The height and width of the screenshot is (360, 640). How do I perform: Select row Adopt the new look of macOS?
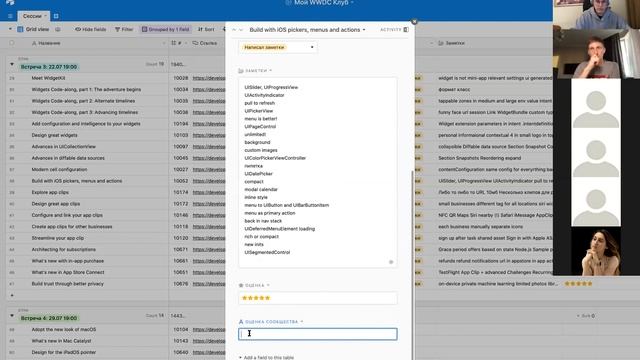coord(64,329)
